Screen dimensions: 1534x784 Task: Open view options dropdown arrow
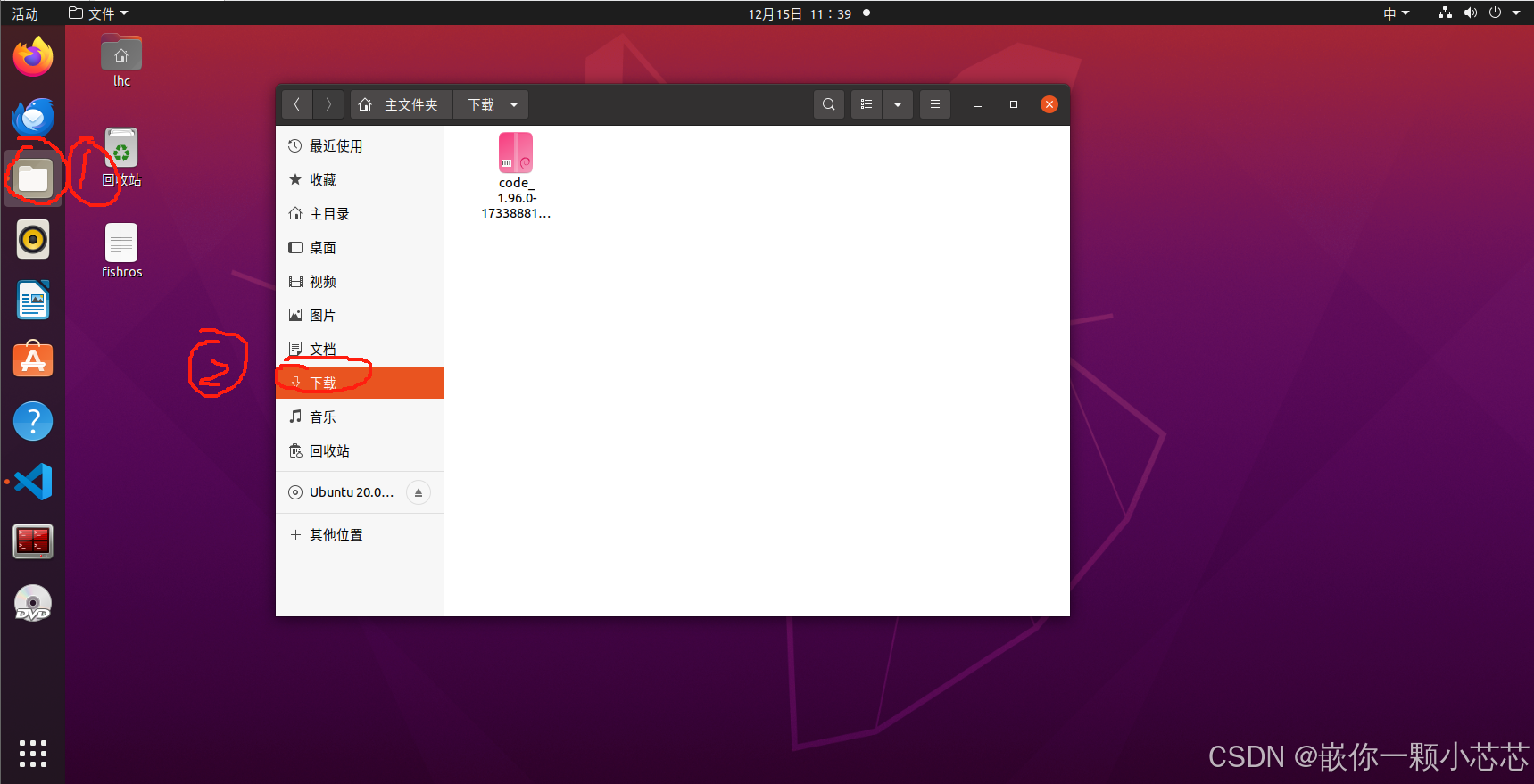coord(898,104)
